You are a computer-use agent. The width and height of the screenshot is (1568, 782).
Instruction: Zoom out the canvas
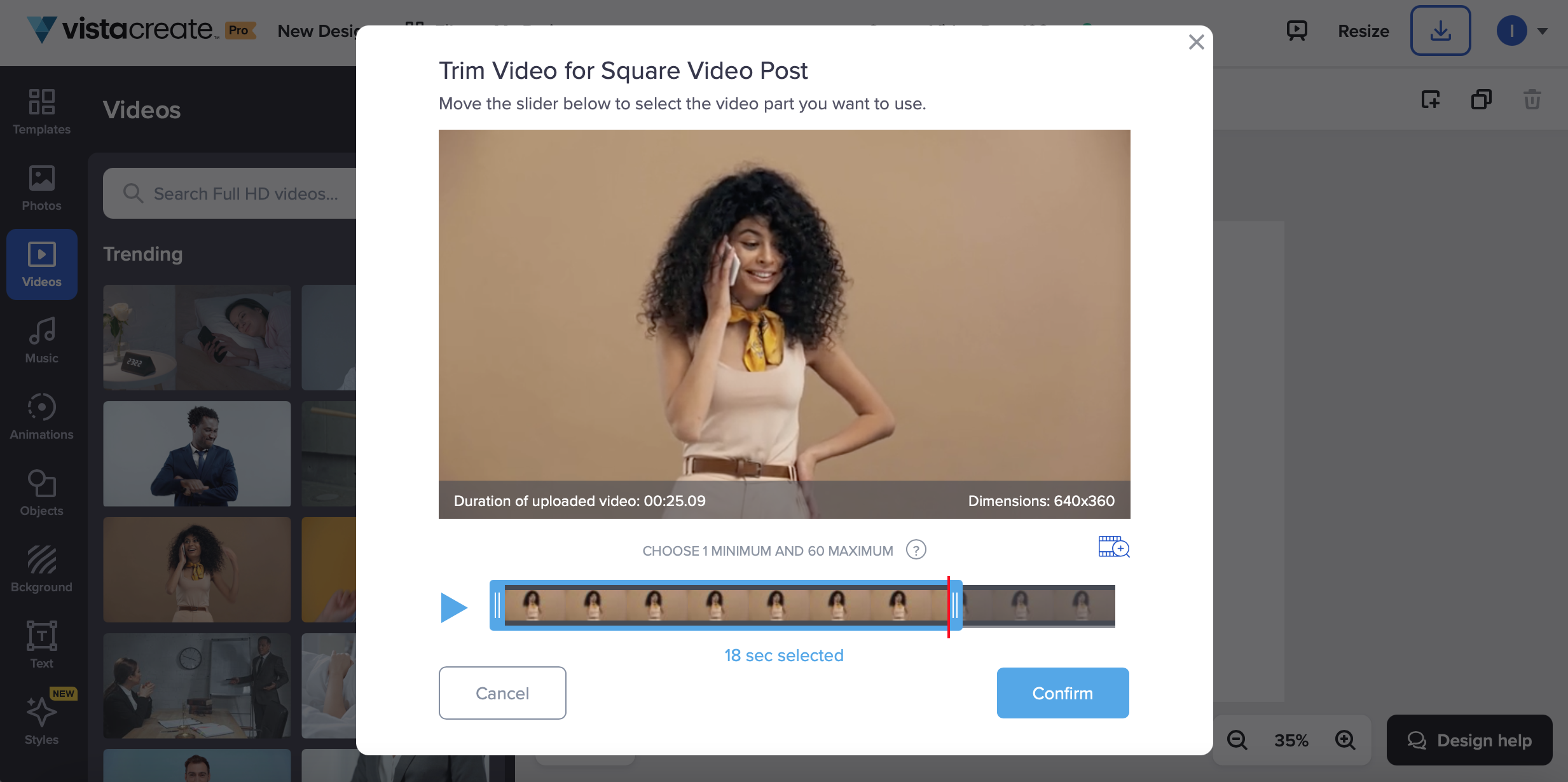[x=1237, y=740]
